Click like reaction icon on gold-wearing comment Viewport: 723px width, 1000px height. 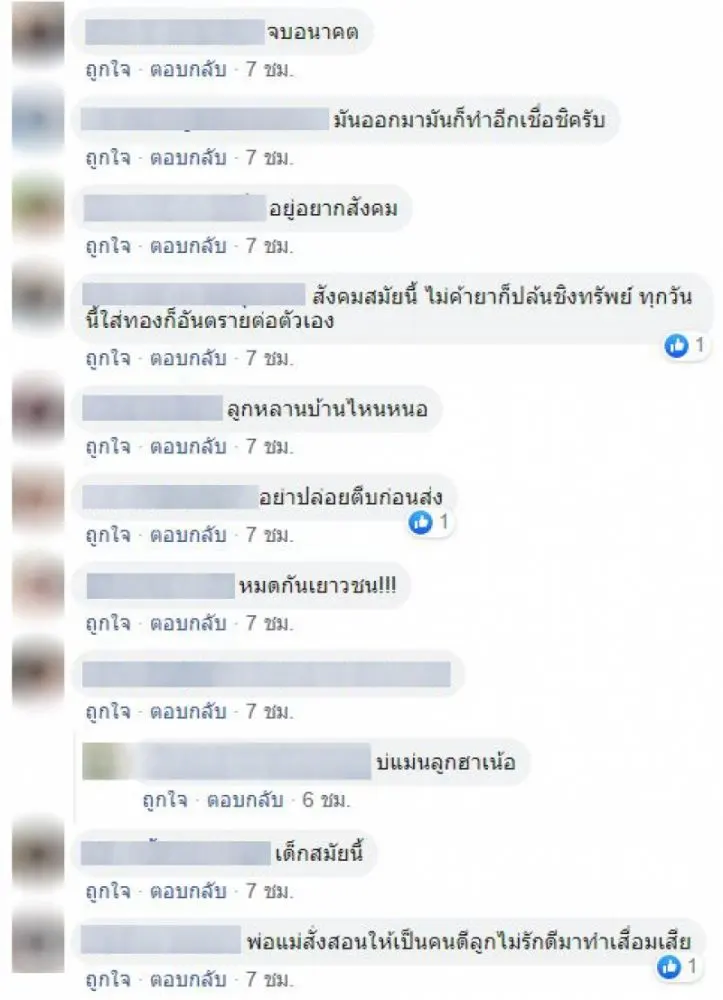(676, 346)
